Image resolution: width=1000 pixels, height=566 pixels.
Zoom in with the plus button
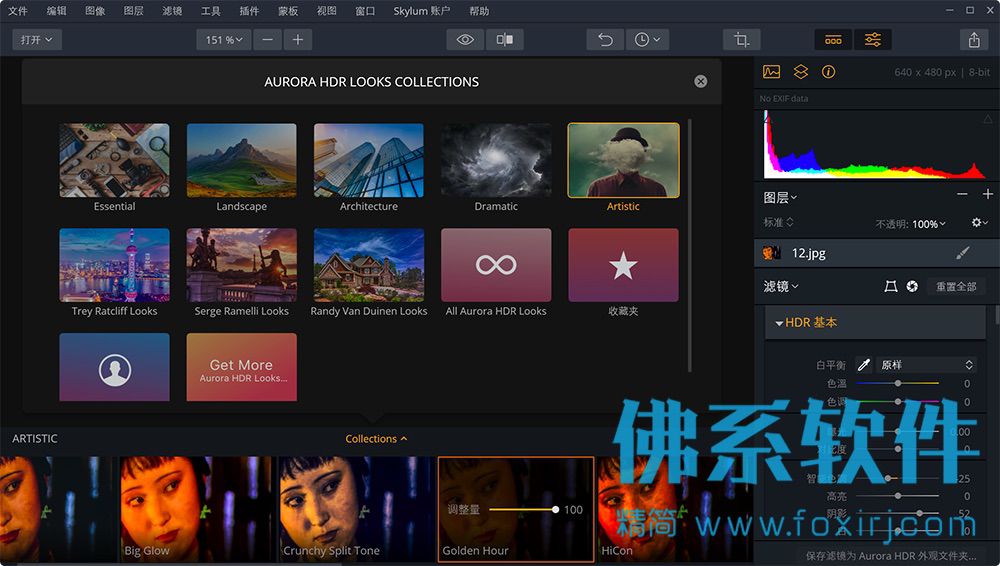[298, 40]
